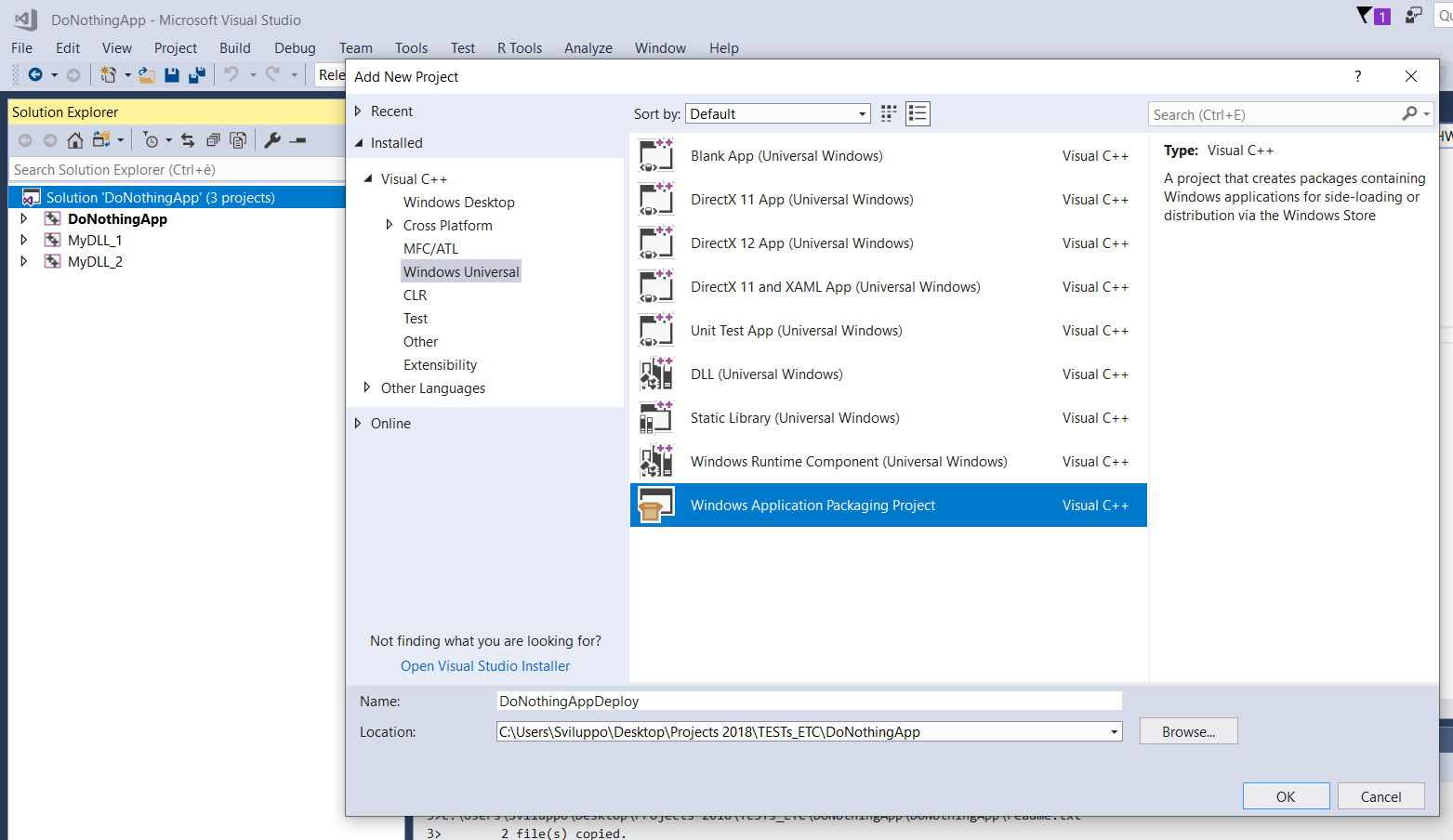Click the template Search (Ctrl+E) field
This screenshot has height=840, width=1453.
[x=1275, y=114]
